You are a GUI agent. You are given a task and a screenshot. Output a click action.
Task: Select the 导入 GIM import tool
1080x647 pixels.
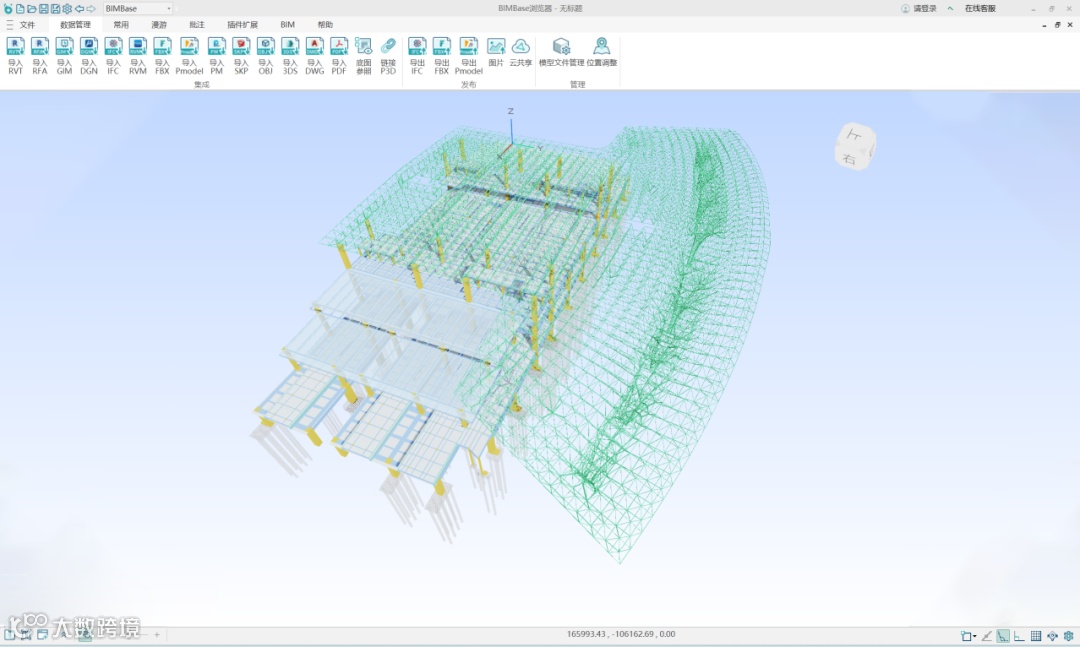64,56
